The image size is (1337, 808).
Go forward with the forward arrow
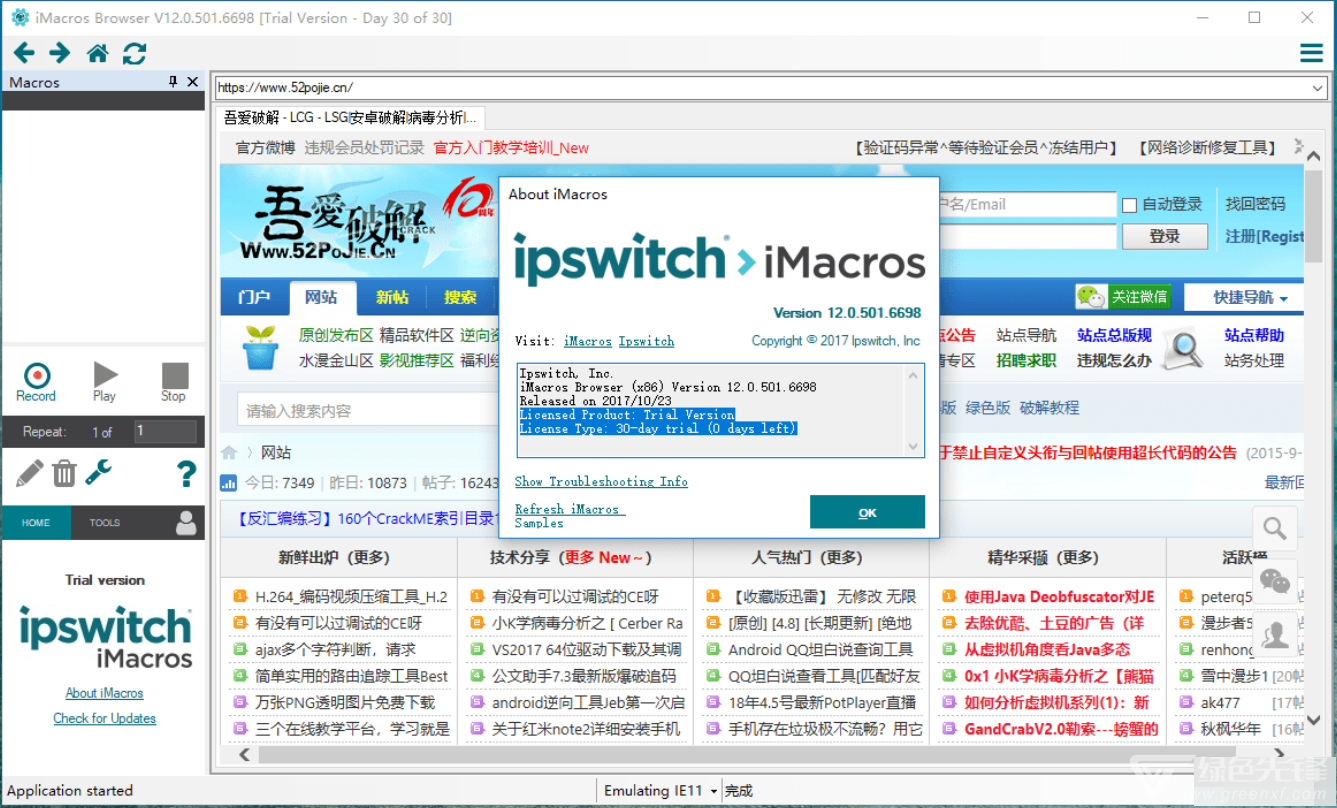click(x=60, y=53)
